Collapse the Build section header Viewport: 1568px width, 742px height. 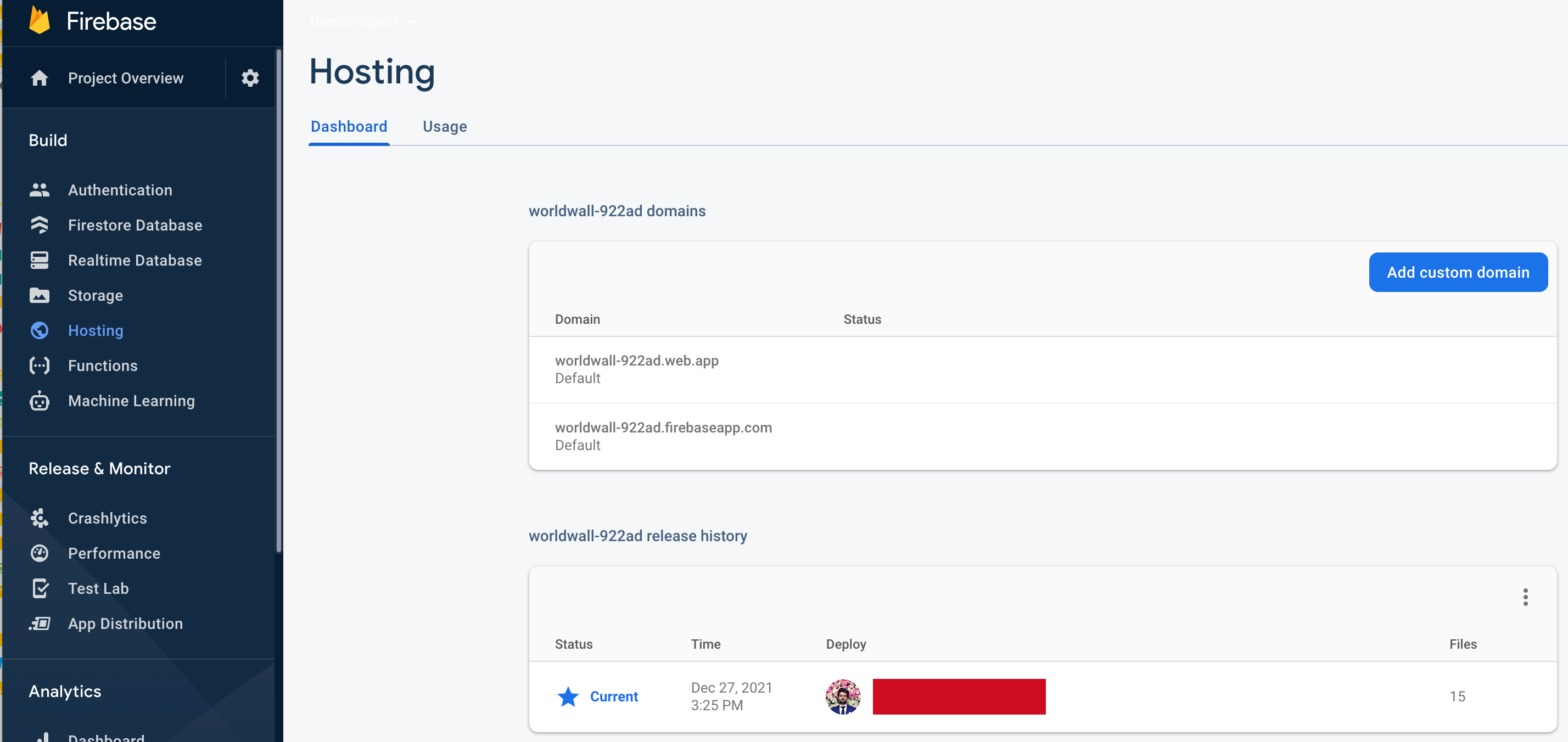[48, 140]
